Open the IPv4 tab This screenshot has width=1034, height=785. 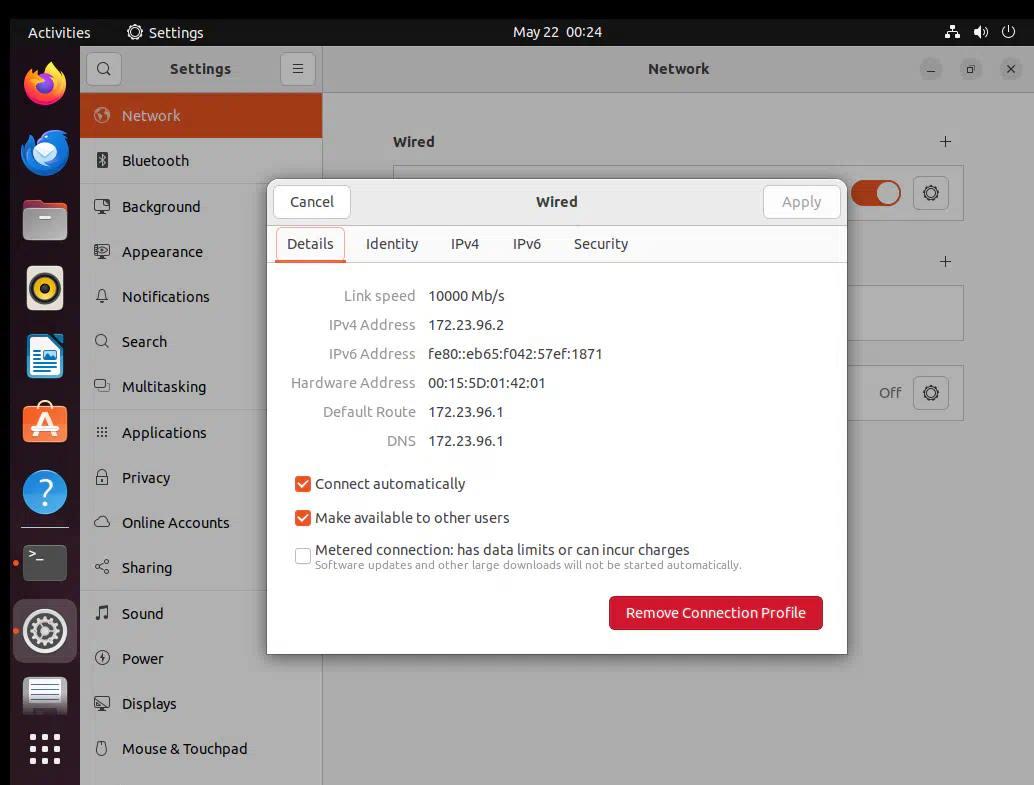pyautogui.click(x=465, y=244)
